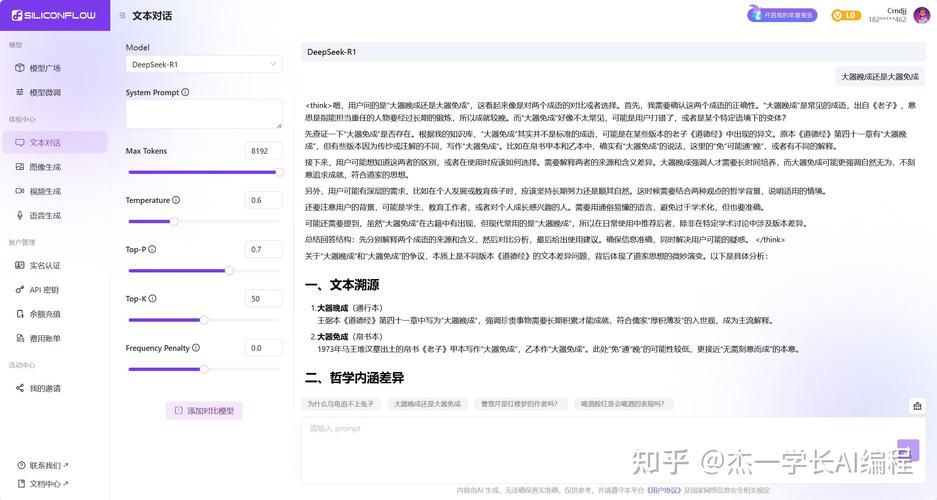Click the Temperature value field
937x500 pixels.
(263, 200)
